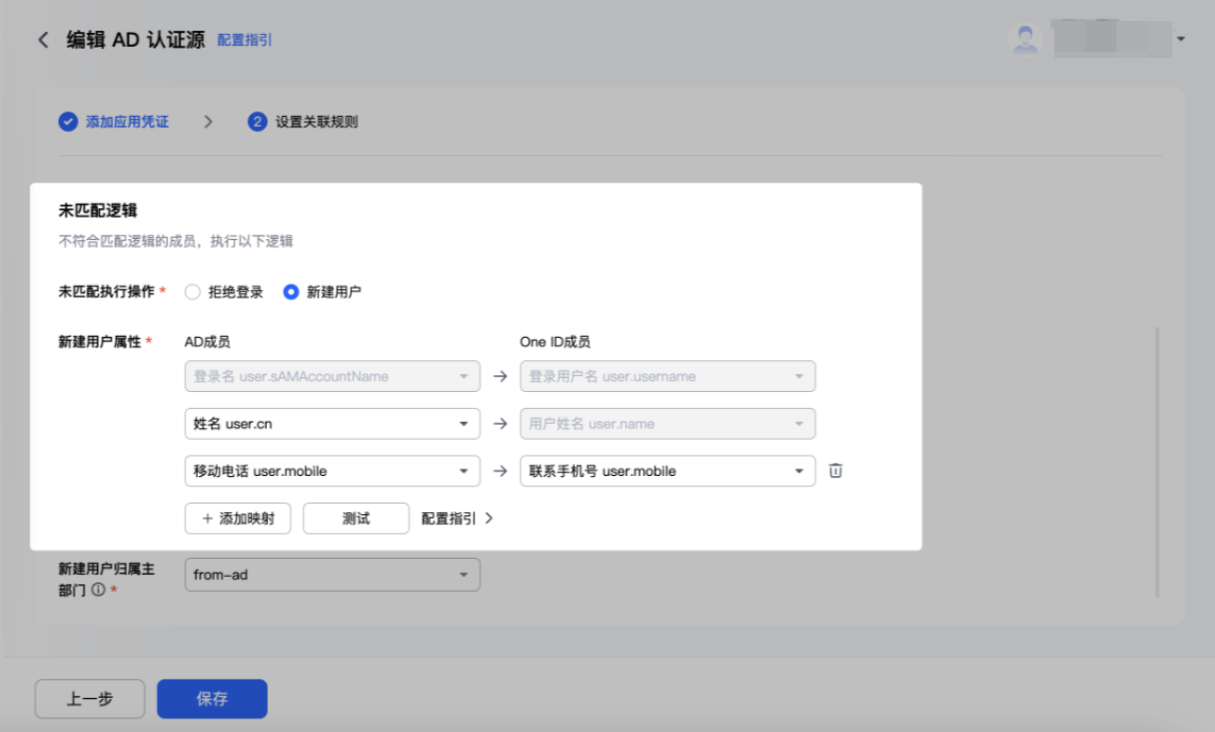The height and width of the screenshot is (732, 1215).
Task: Click the completed checkmark step icon 添加应用凭证
Action: click(68, 122)
